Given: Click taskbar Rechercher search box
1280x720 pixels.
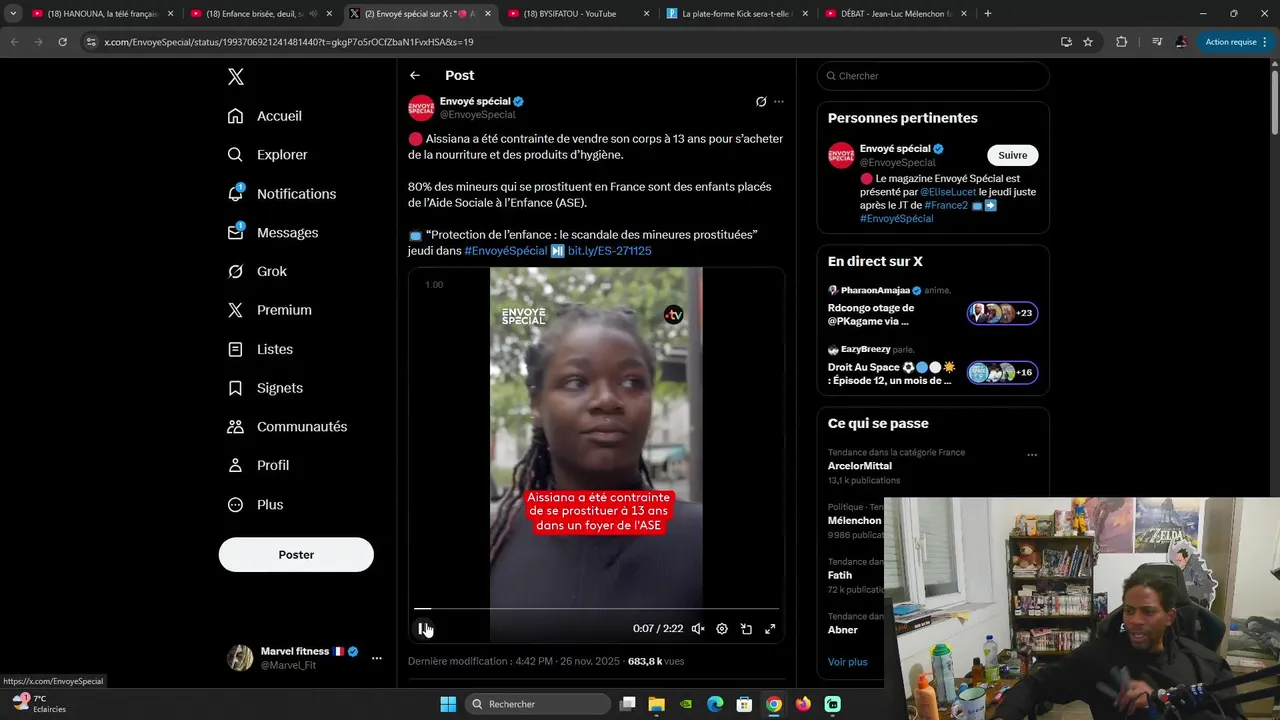Looking at the screenshot, I should (x=539, y=704).
